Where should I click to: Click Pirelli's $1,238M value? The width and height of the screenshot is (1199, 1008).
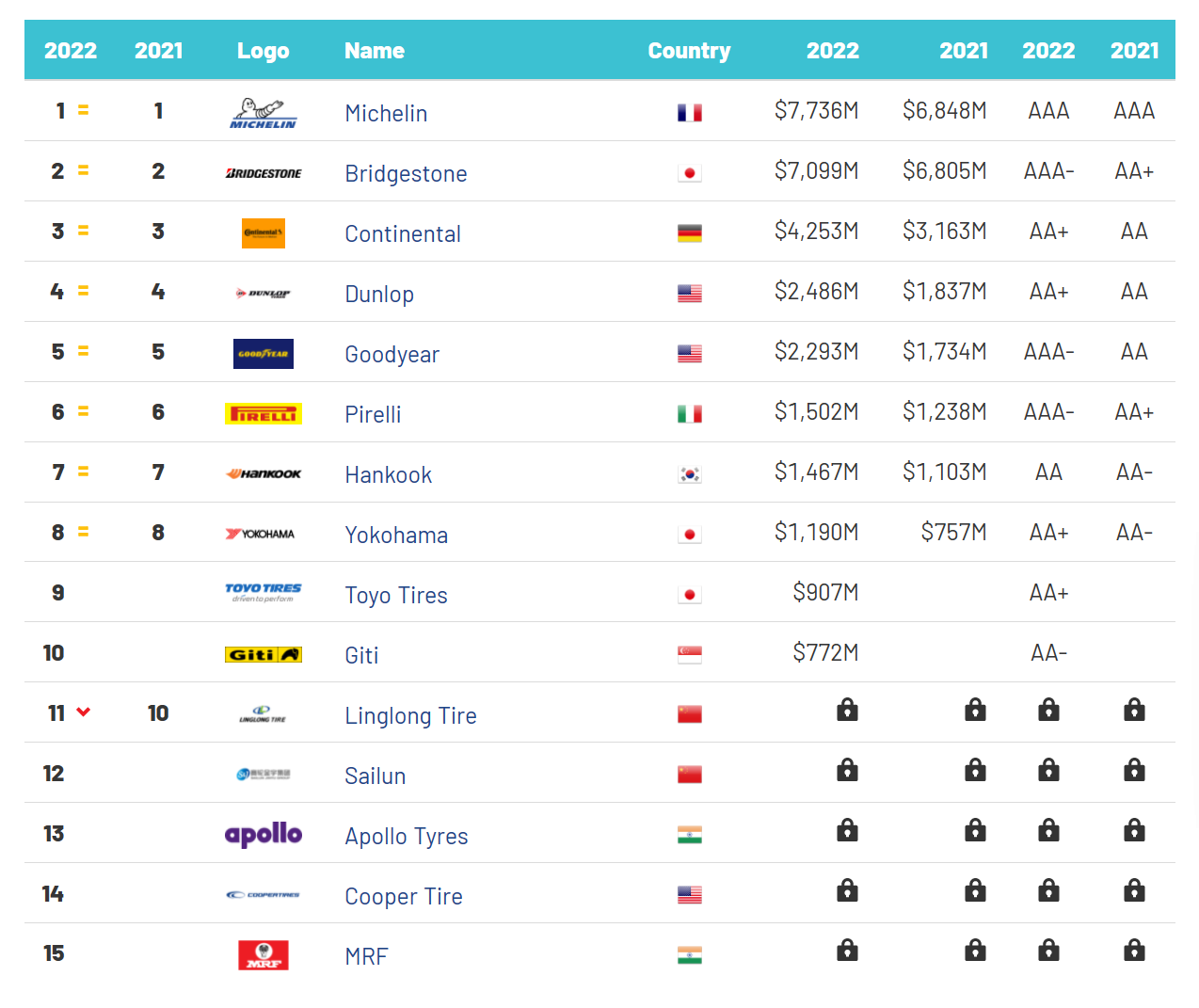pos(944,411)
